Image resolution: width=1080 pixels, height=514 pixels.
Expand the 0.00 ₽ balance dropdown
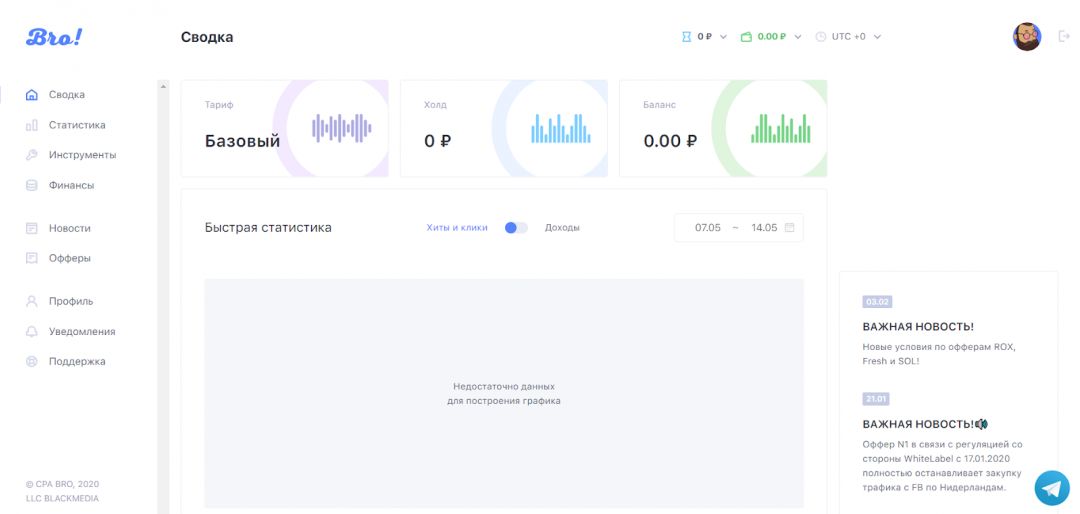tap(798, 37)
